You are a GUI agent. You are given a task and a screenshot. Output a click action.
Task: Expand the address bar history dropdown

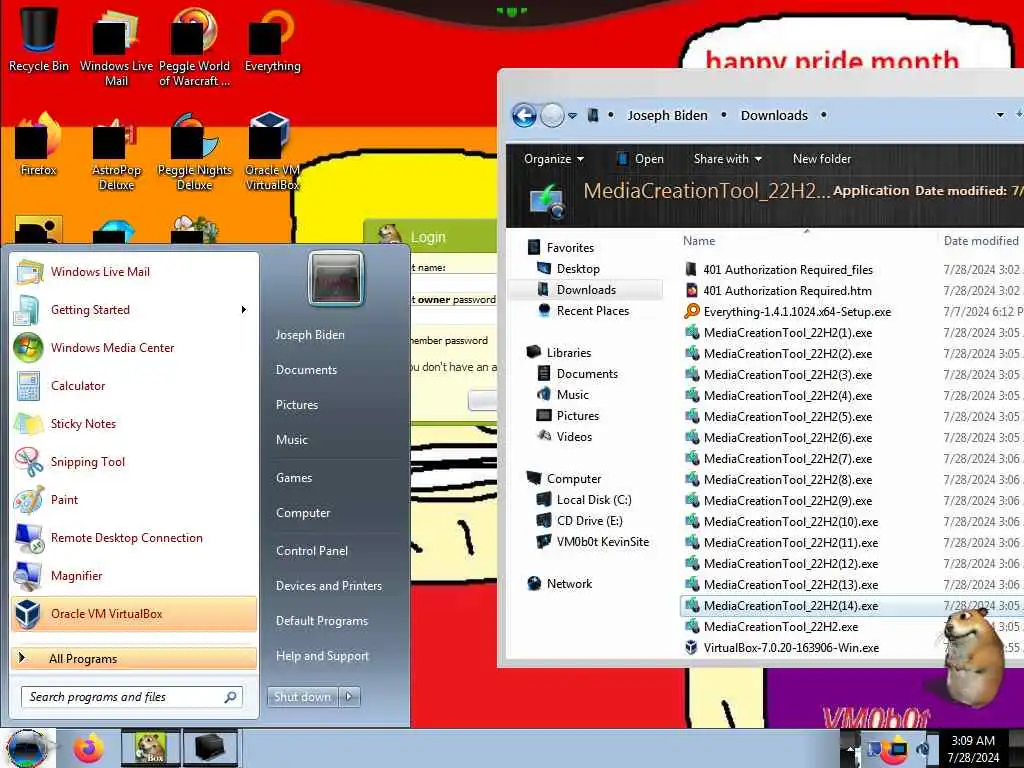1000,115
